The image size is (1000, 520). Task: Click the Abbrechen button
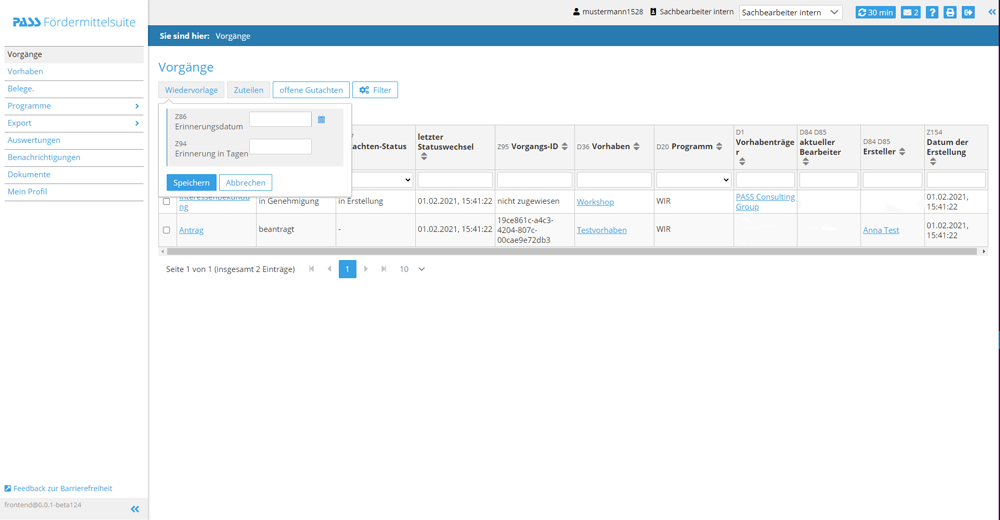[246, 182]
